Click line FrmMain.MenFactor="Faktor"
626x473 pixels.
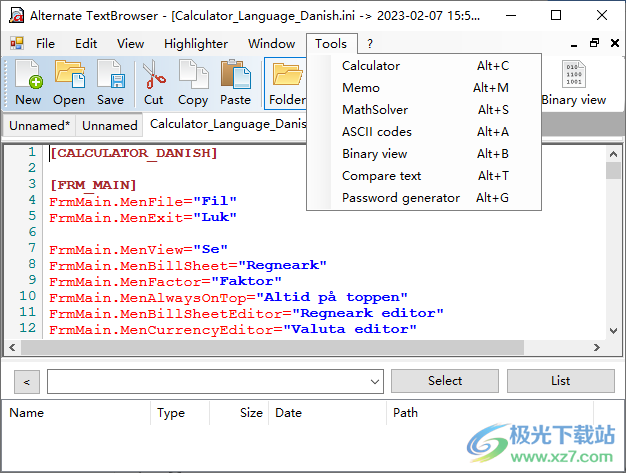pyautogui.click(x=166, y=281)
